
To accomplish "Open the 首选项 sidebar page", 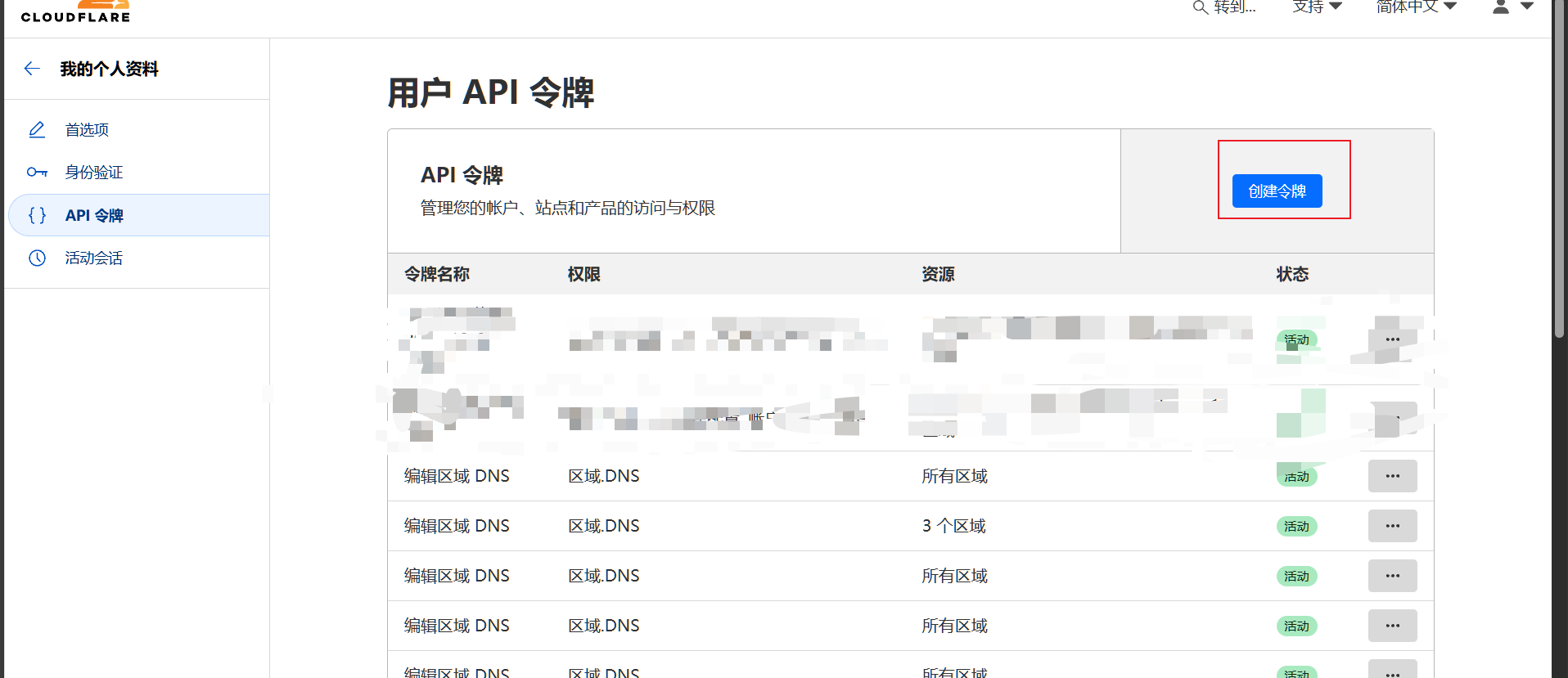I will pyautogui.click(x=87, y=130).
